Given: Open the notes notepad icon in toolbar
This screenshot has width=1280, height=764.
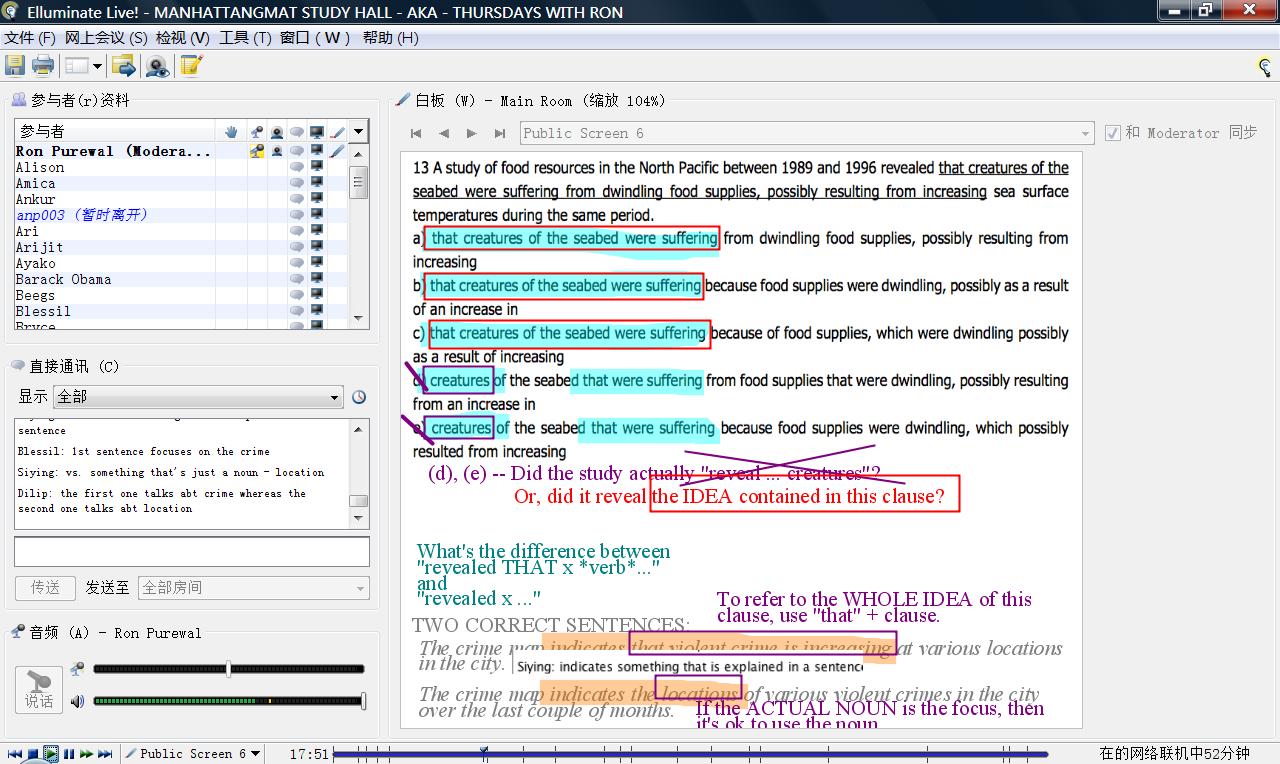Looking at the screenshot, I should [x=191, y=66].
